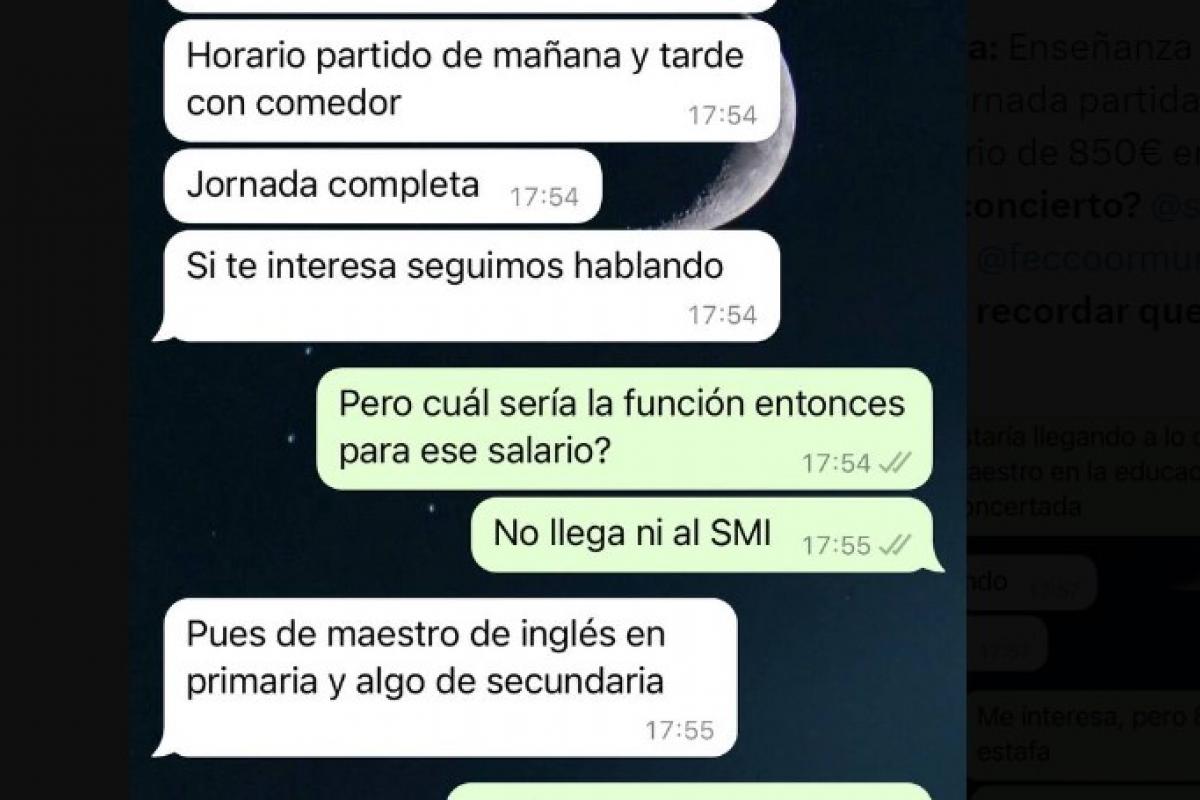This screenshot has height=800, width=1200.
Task: Select the "Jornada completa" message bubble
Action: click(x=383, y=186)
